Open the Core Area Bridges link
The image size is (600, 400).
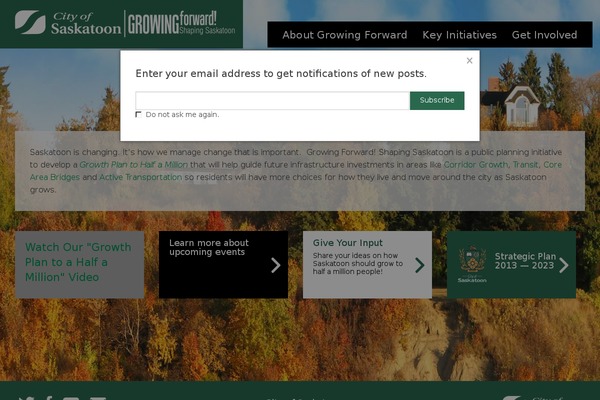click(55, 177)
